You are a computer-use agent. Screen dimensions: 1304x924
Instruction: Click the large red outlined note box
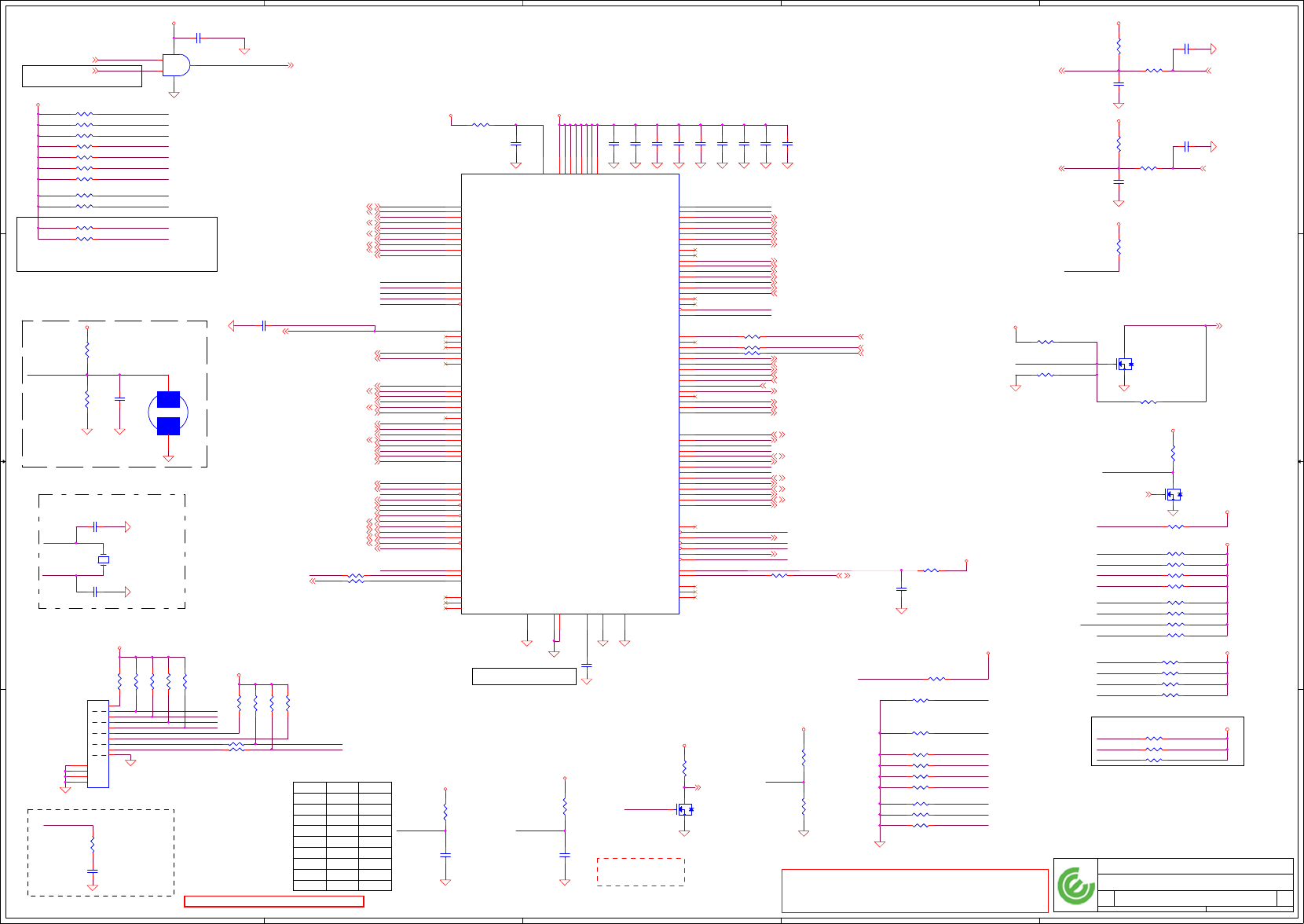click(x=915, y=891)
